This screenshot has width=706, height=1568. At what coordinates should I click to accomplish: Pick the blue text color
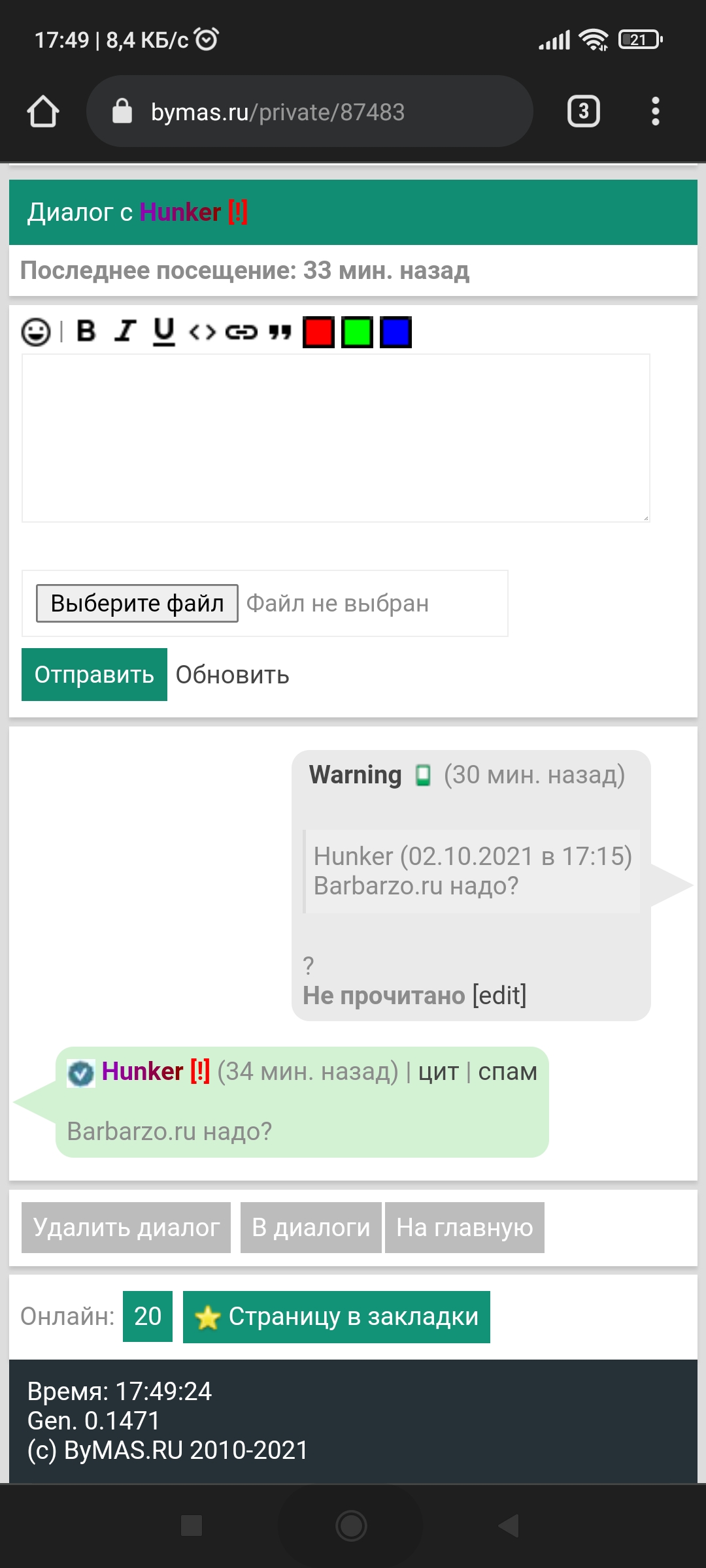pyautogui.click(x=395, y=332)
